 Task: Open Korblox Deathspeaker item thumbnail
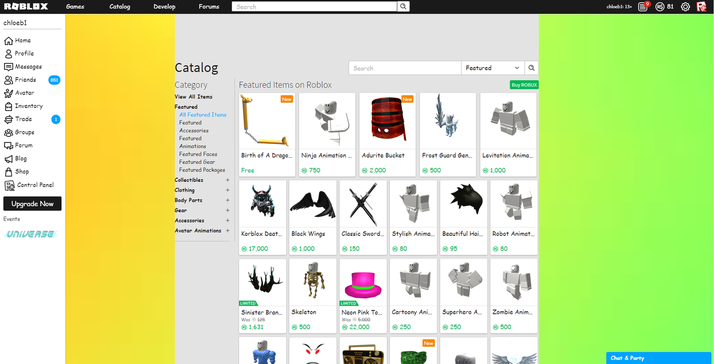[262, 204]
